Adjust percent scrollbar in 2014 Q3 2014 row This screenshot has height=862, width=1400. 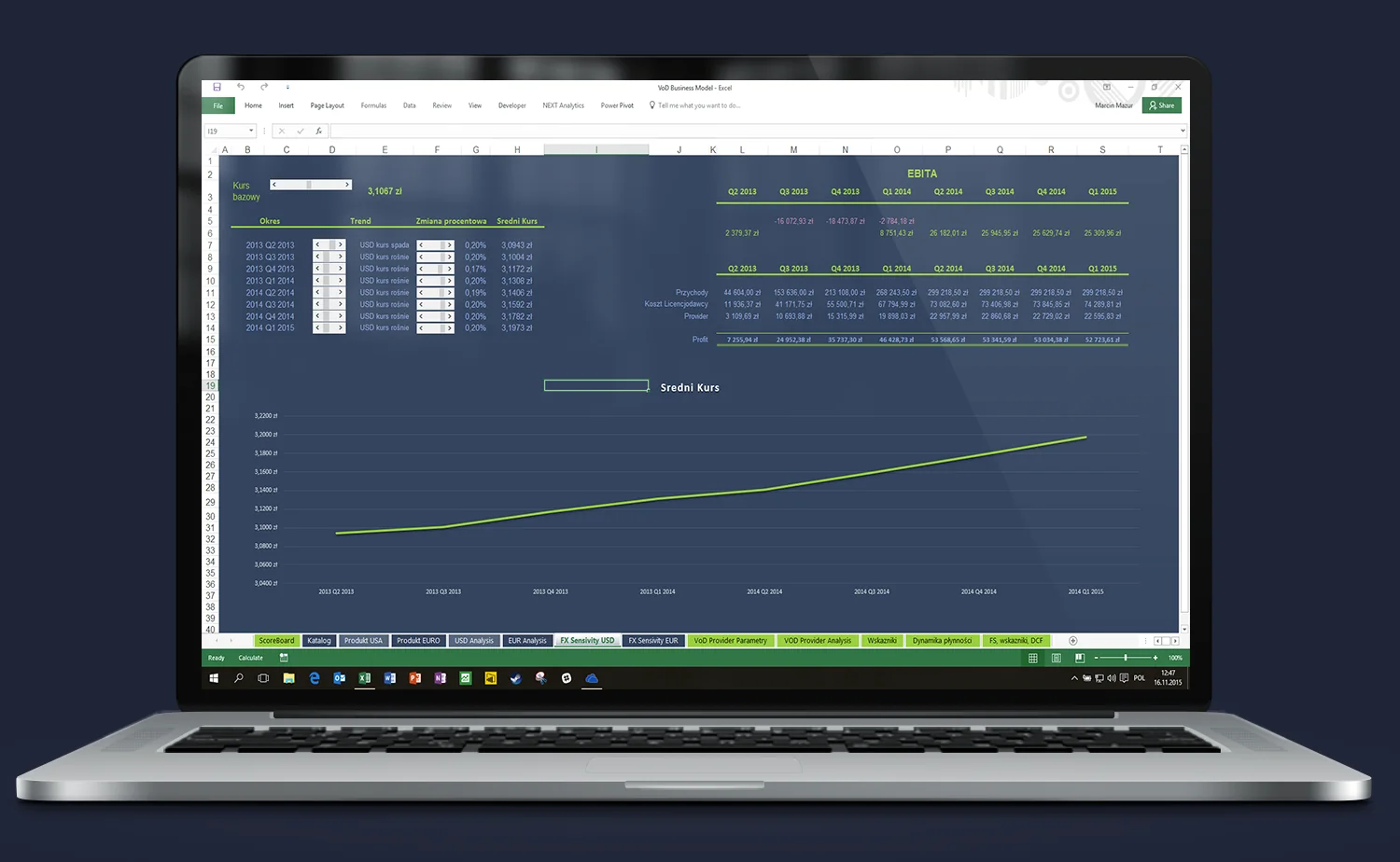(x=435, y=304)
